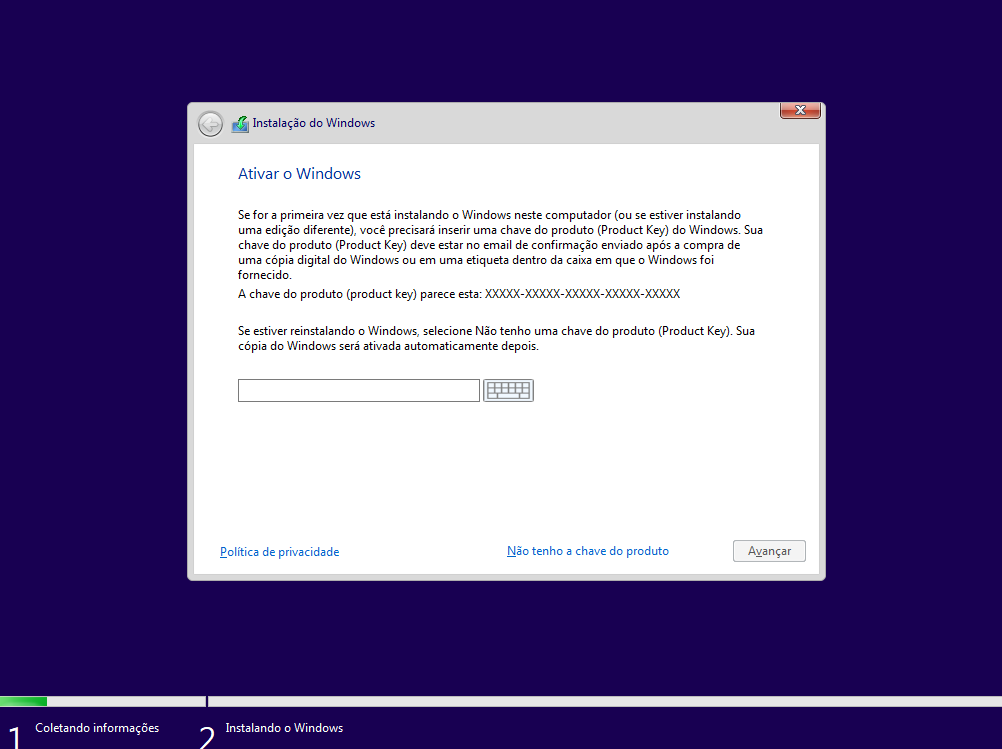
Task: Click the Ativar o Windows heading
Action: [x=299, y=174]
